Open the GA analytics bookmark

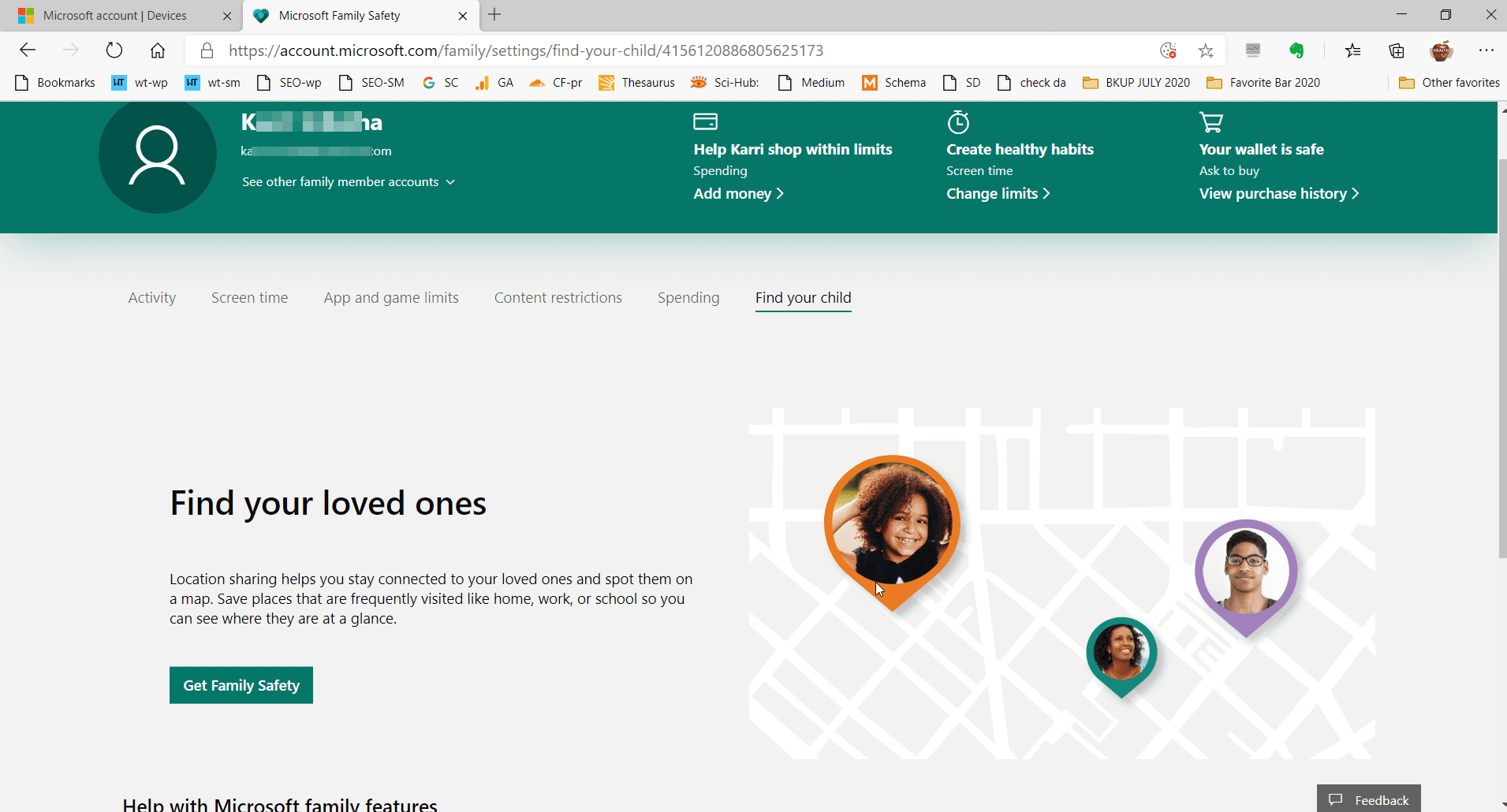coord(494,83)
